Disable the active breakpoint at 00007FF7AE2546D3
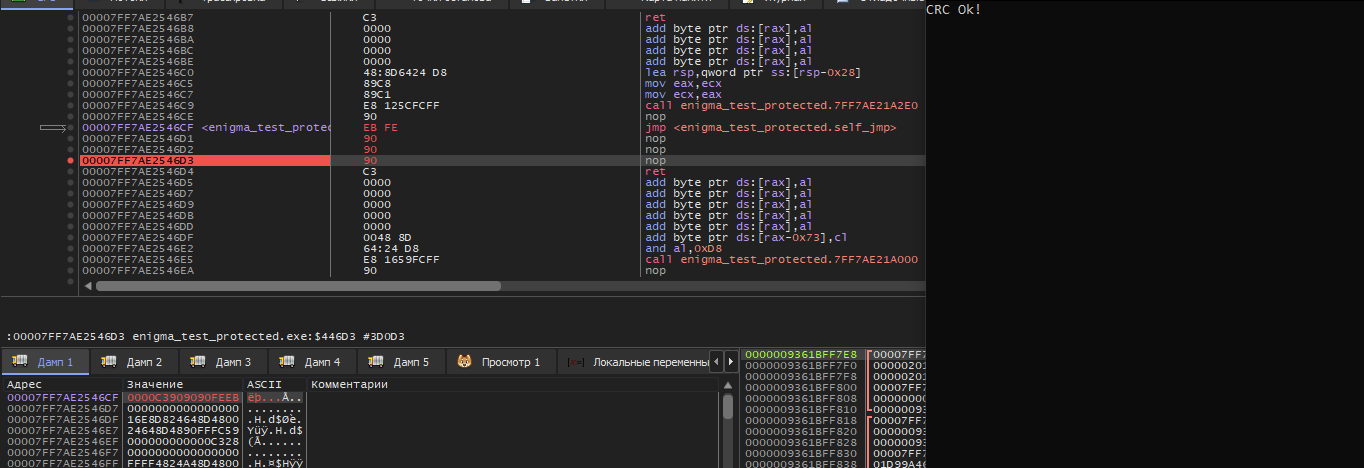The height and width of the screenshot is (468, 1364). click(69, 160)
